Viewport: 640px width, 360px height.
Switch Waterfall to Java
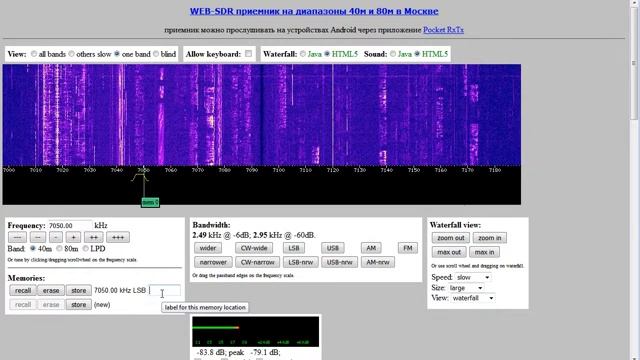click(x=303, y=53)
